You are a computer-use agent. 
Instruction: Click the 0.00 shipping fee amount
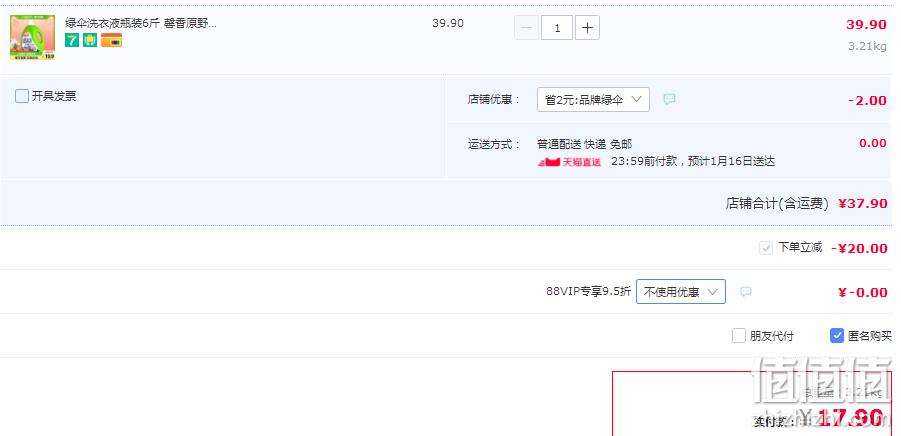click(873, 143)
